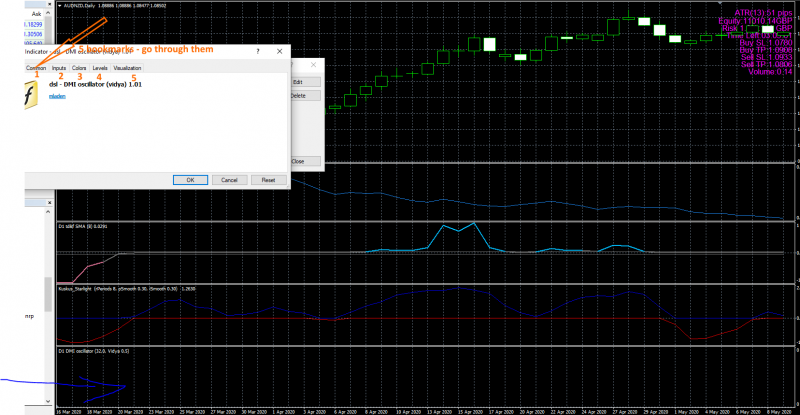
Task: Open the Levels tab
Action: [x=100, y=68]
